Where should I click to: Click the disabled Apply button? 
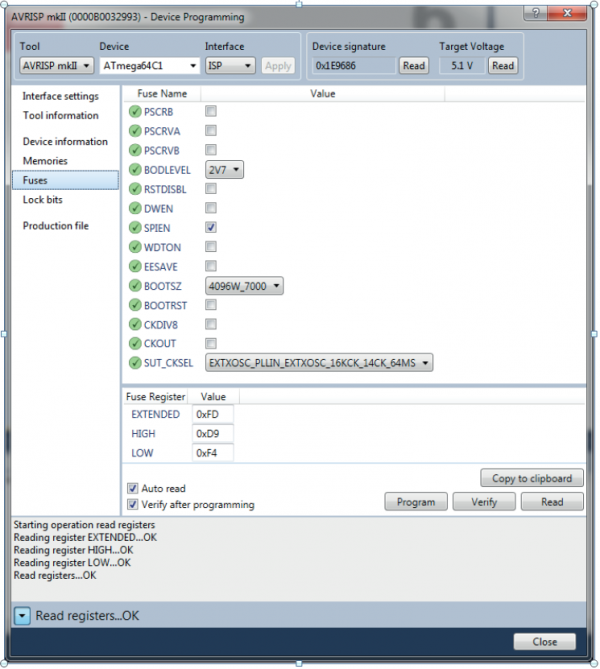(x=278, y=66)
